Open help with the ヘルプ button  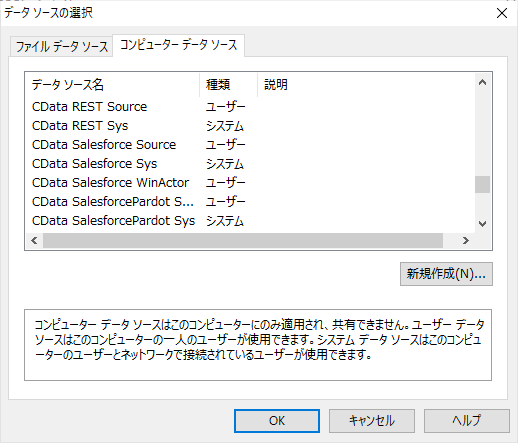tap(467, 421)
